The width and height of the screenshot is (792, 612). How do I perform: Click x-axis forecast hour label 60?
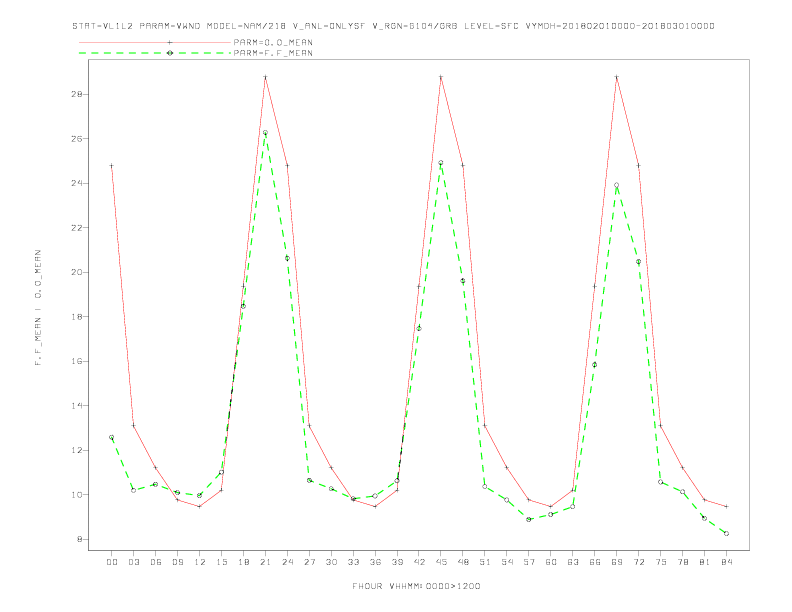click(x=551, y=562)
